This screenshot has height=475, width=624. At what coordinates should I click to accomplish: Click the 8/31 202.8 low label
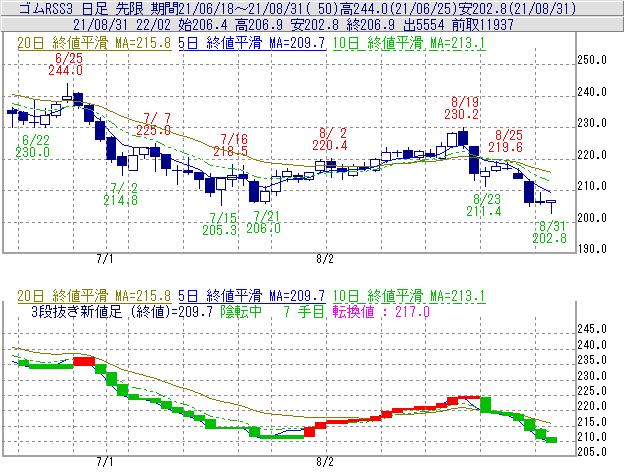550,232
